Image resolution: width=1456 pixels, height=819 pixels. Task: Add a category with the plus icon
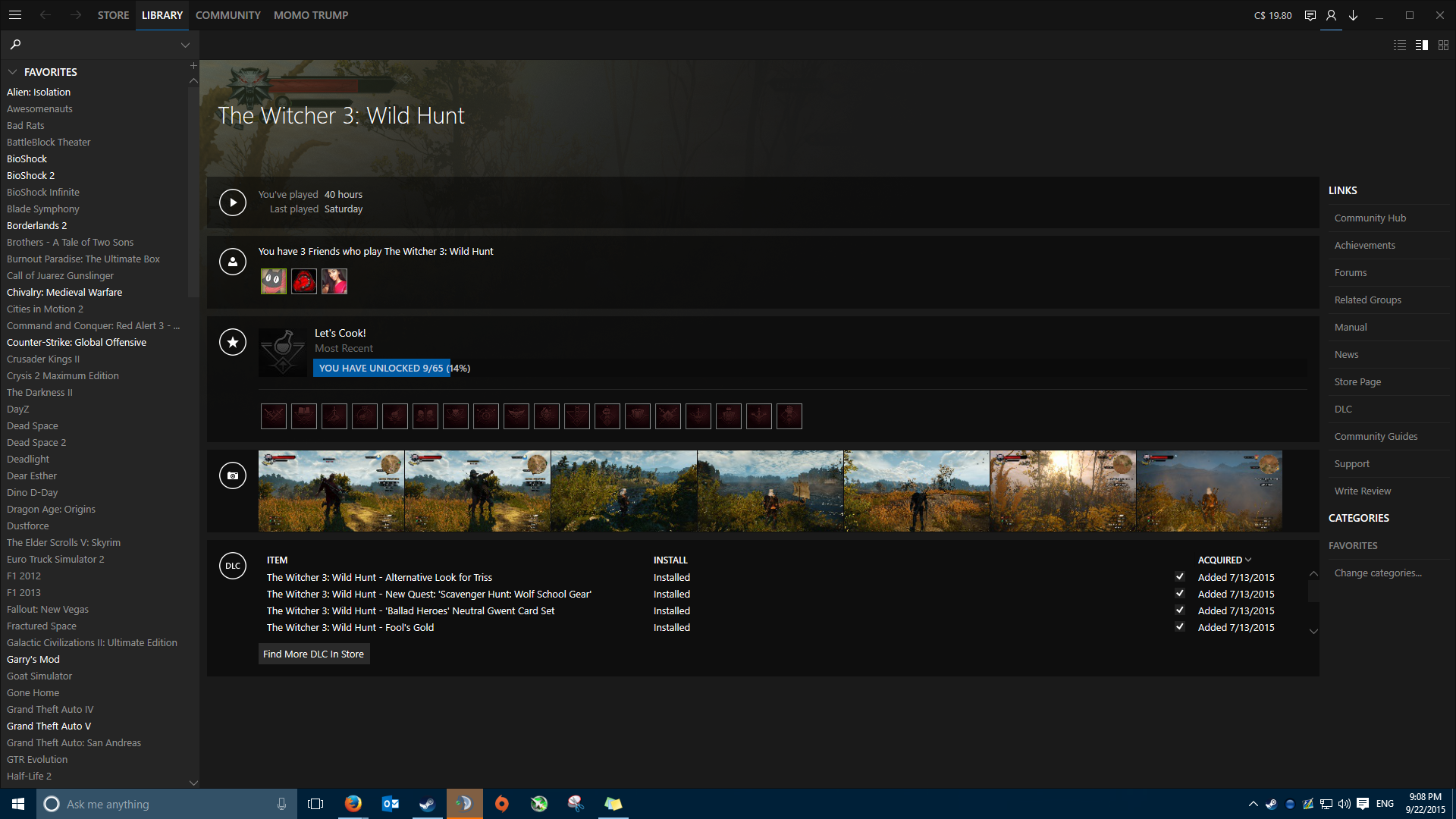coord(193,66)
